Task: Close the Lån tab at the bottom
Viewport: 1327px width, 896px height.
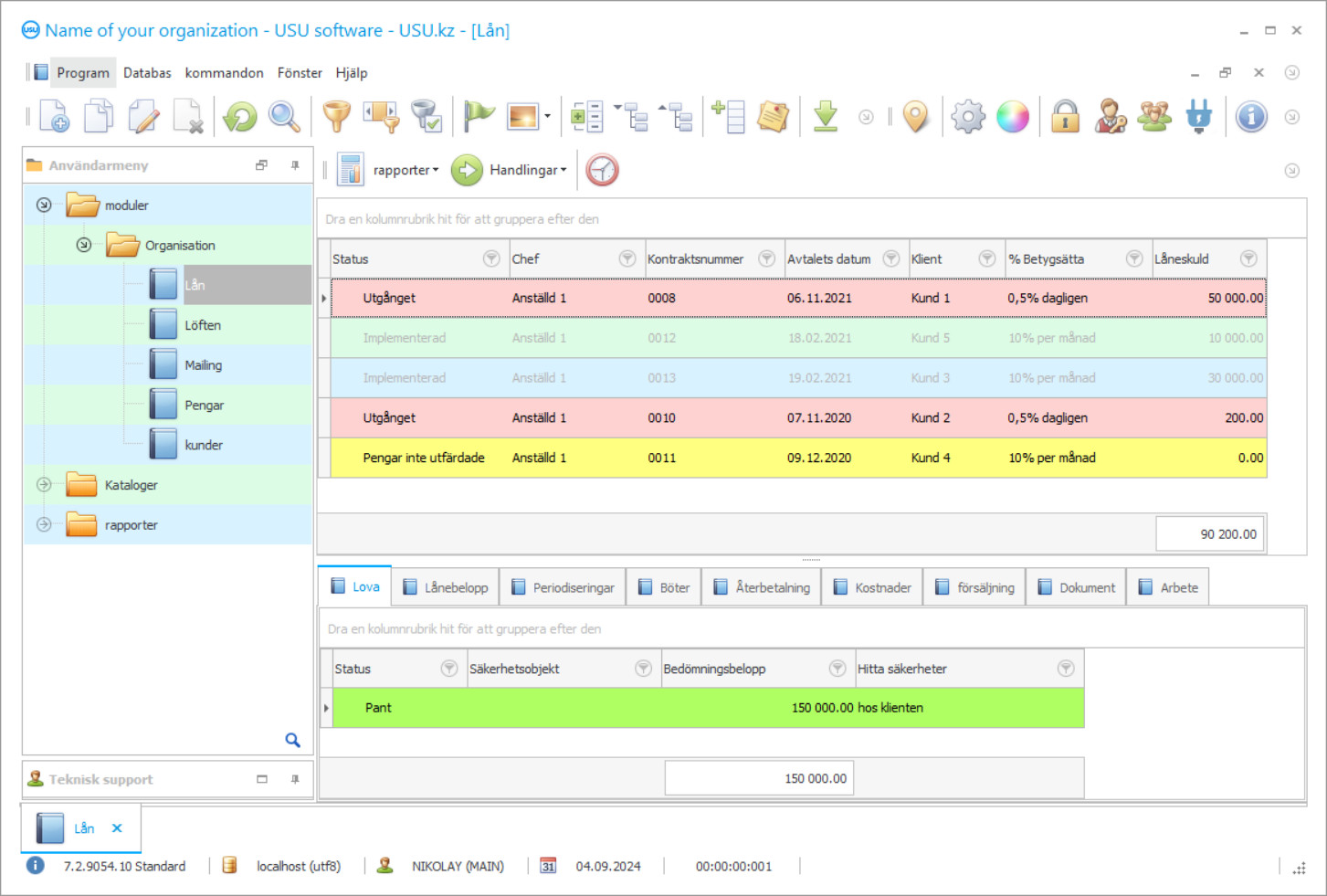Action: tap(117, 828)
